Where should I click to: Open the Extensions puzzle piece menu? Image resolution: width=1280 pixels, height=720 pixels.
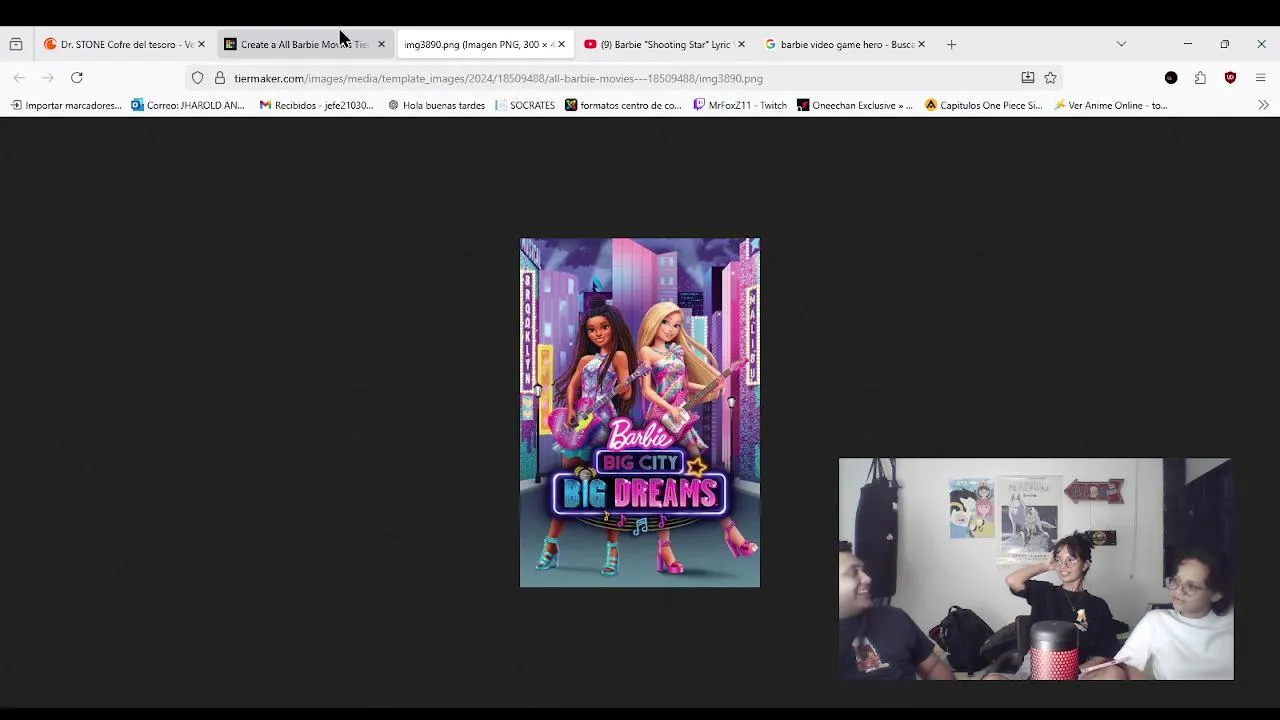point(1200,78)
